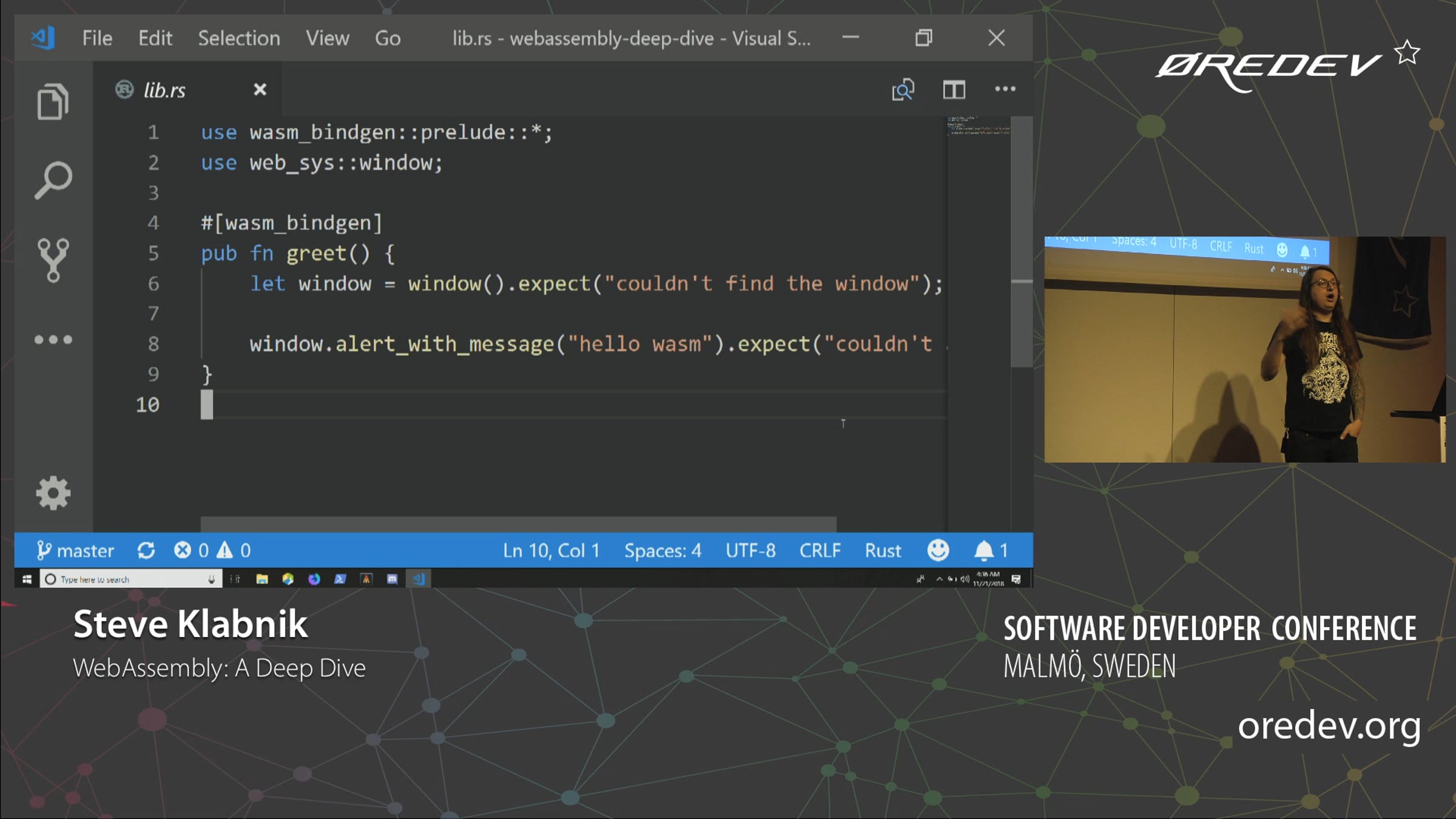
Task: Click the master branch indicator
Action: click(75, 550)
